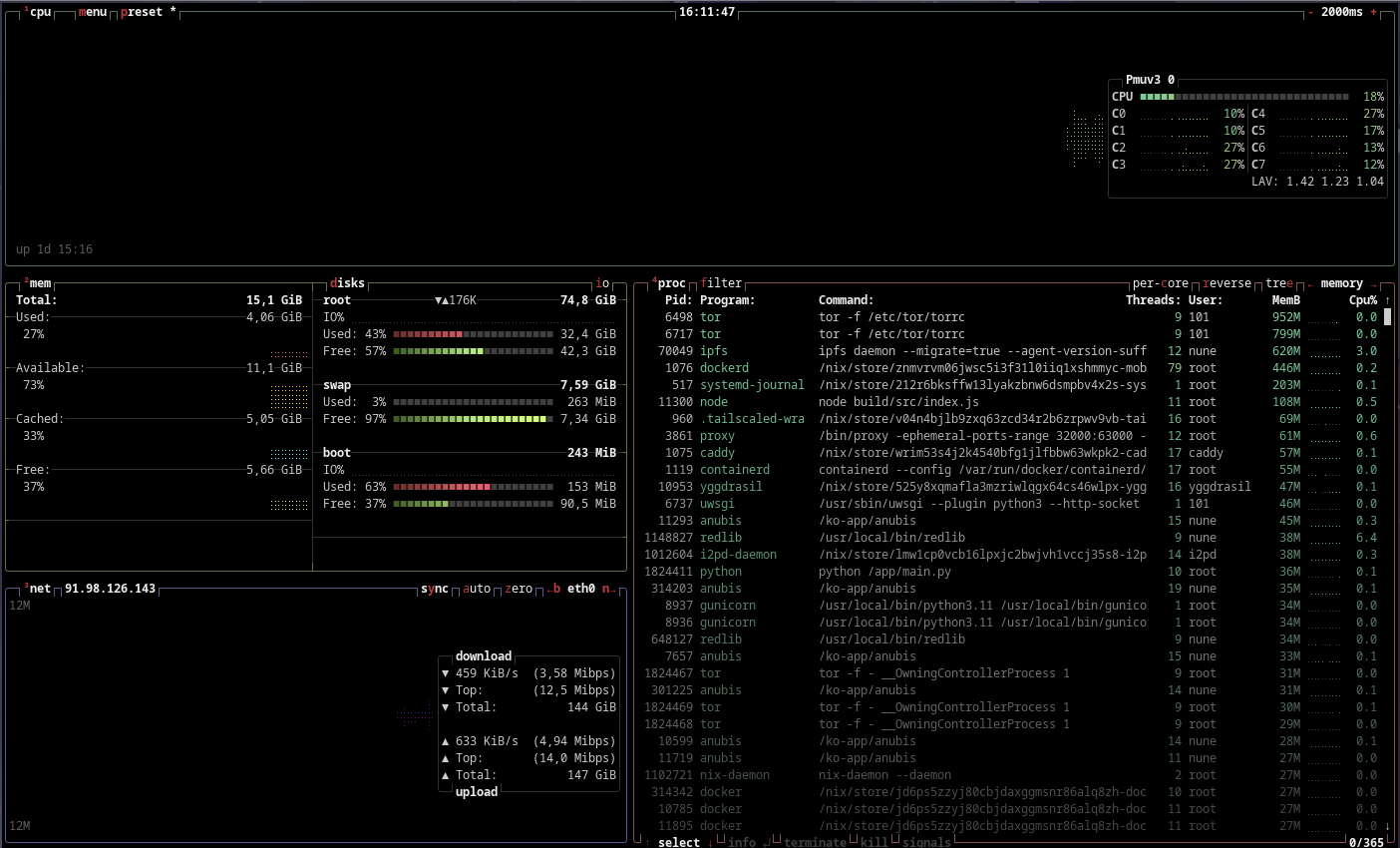Screen dimensions: 1400x848
Task: Toggle disks display in mem box
Action: tap(347, 283)
